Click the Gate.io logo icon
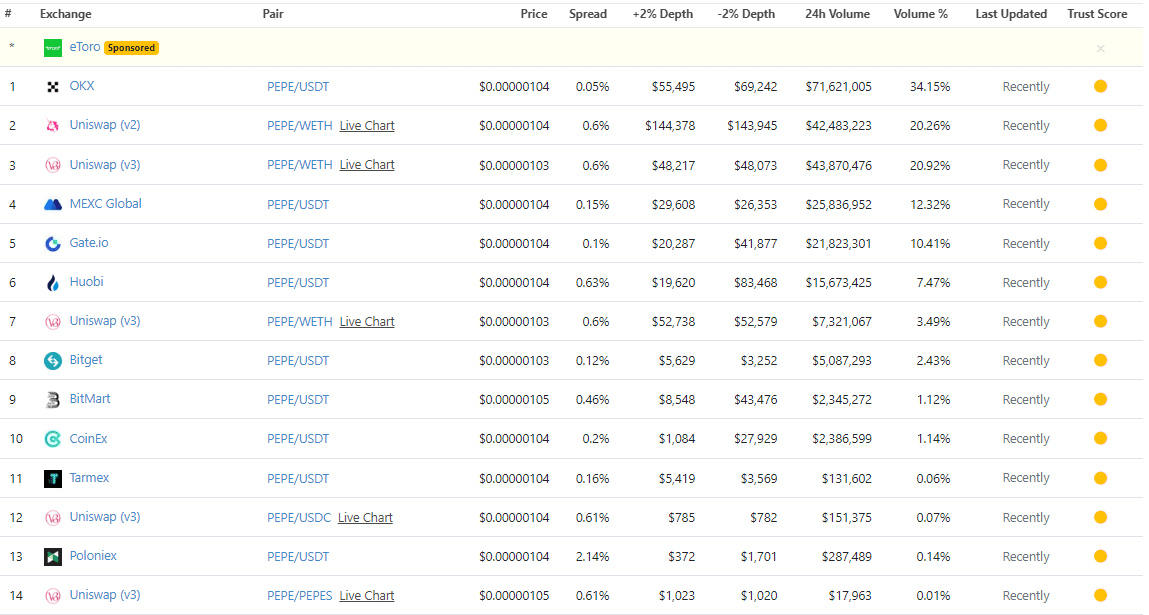 53,244
